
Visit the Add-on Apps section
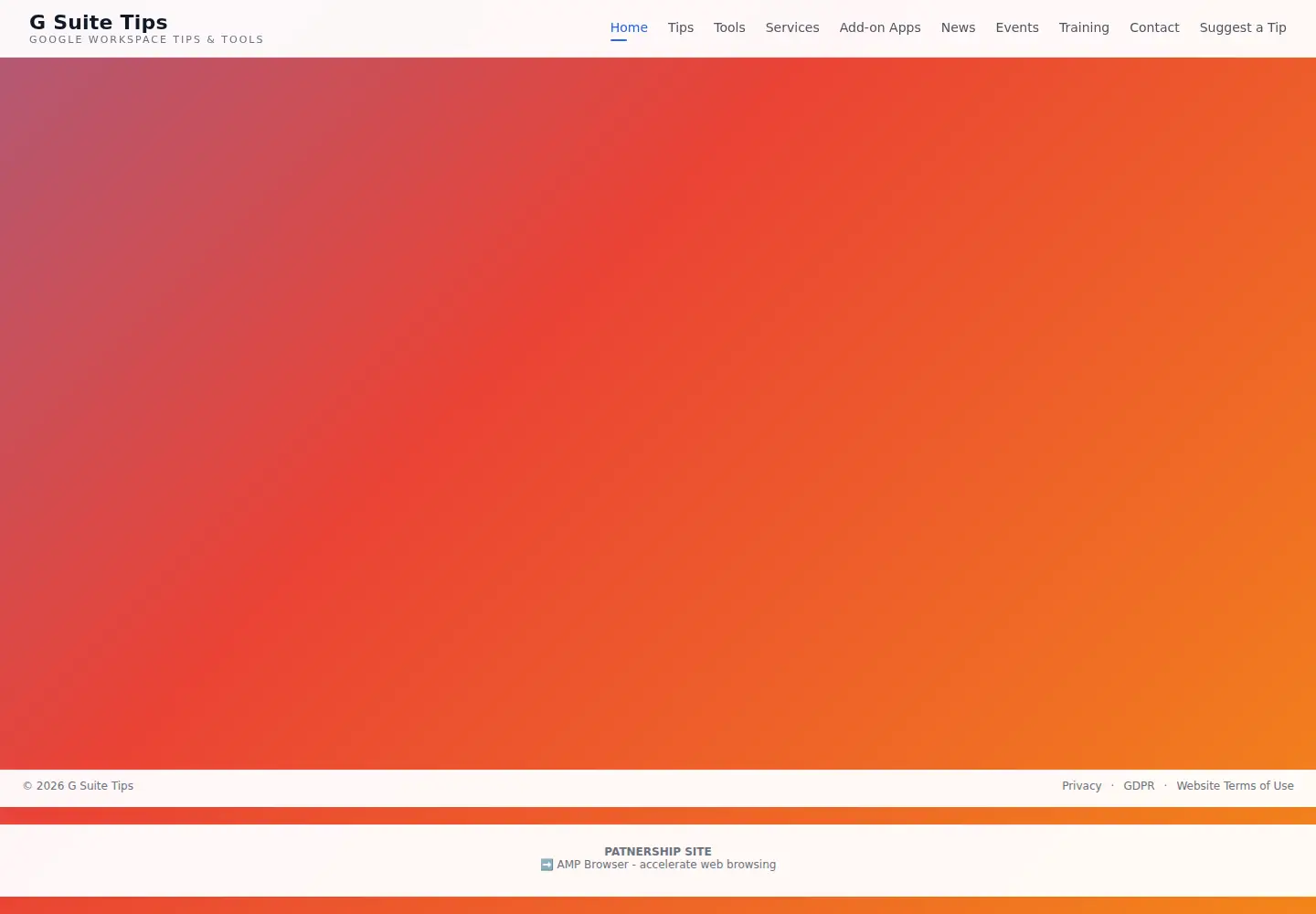880,27
